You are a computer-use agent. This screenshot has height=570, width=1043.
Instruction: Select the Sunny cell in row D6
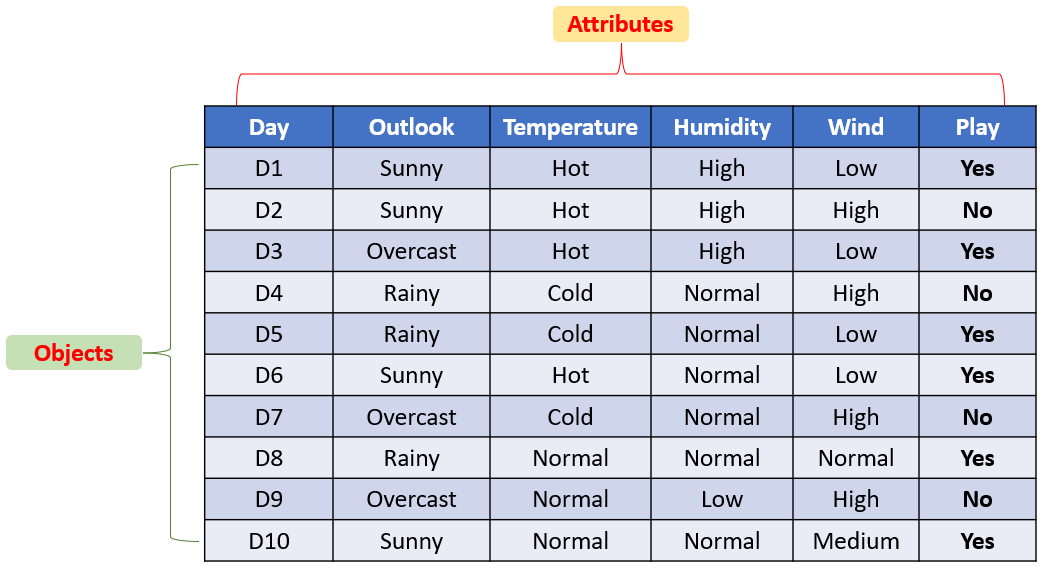[x=412, y=375]
